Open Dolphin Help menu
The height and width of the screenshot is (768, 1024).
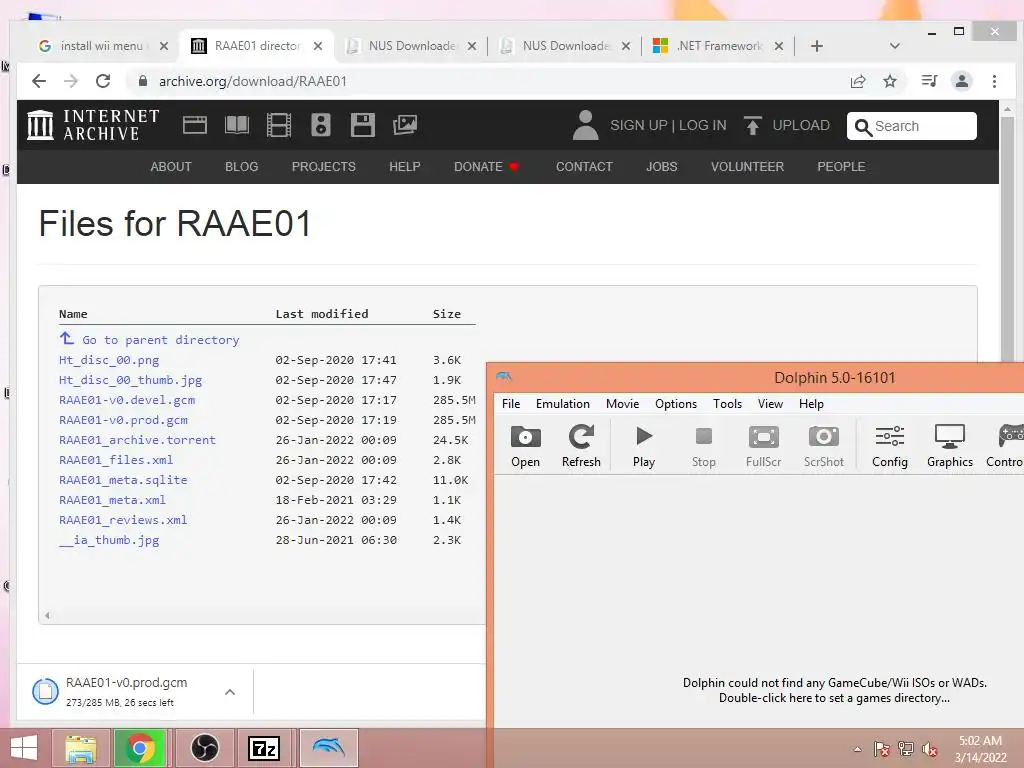(811, 404)
